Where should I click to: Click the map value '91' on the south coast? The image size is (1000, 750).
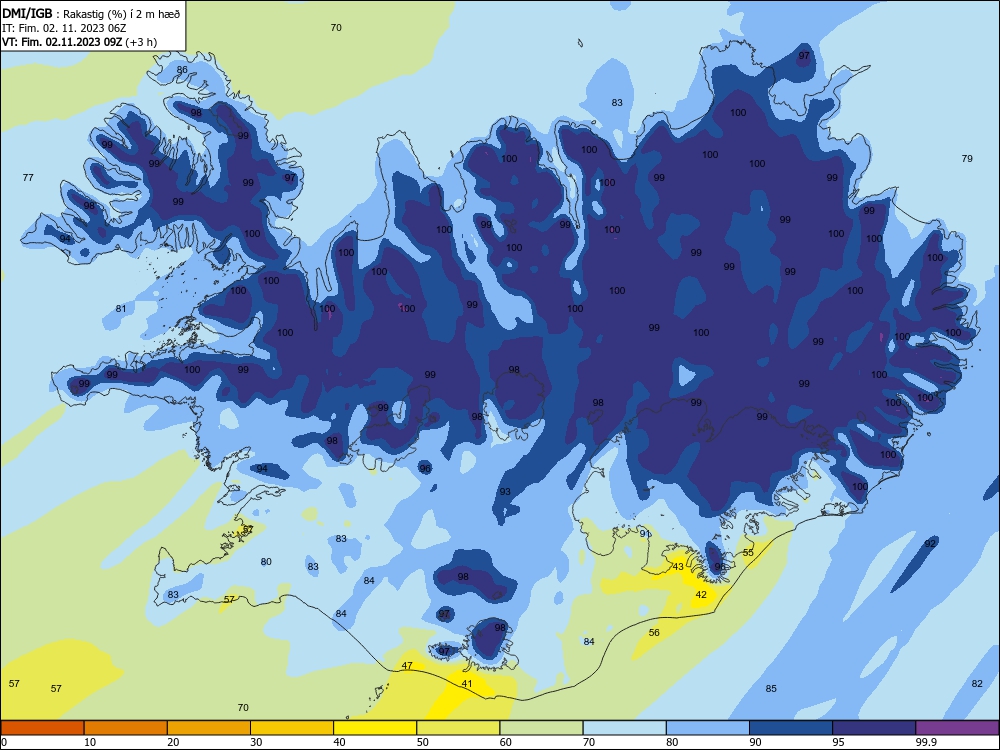point(645,534)
